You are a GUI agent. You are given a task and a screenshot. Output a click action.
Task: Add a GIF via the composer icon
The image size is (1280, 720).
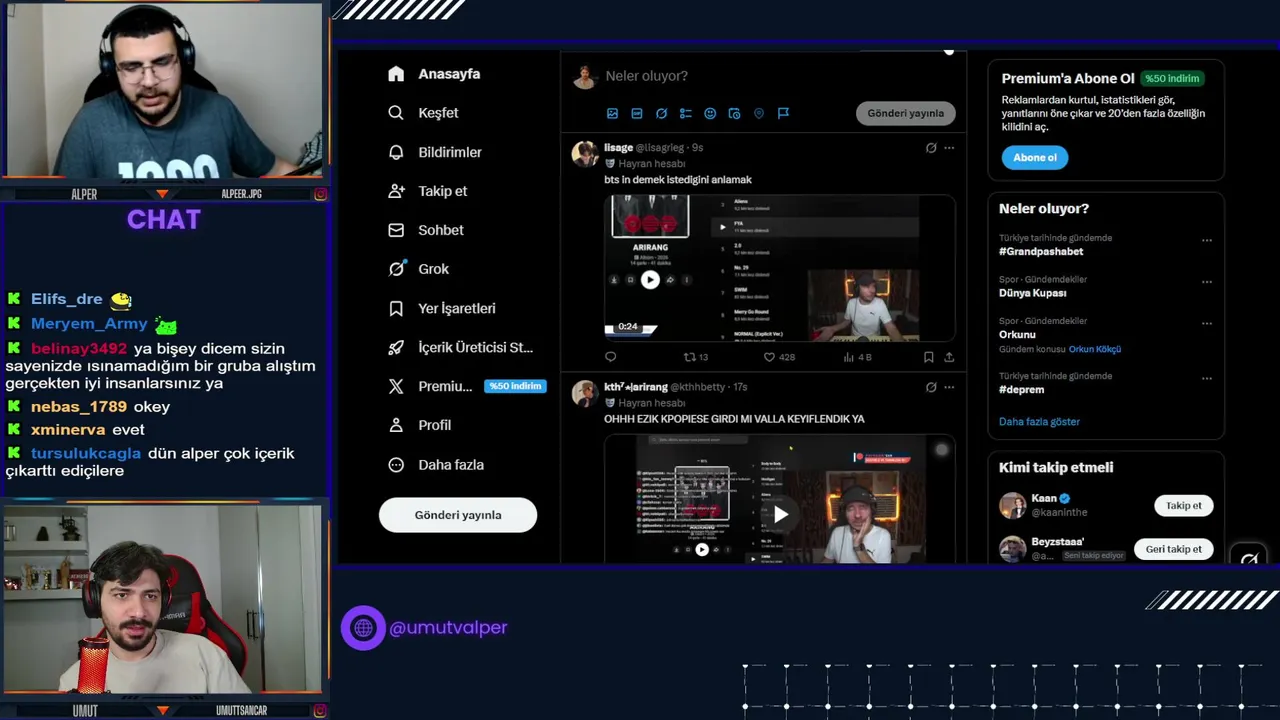pos(636,114)
